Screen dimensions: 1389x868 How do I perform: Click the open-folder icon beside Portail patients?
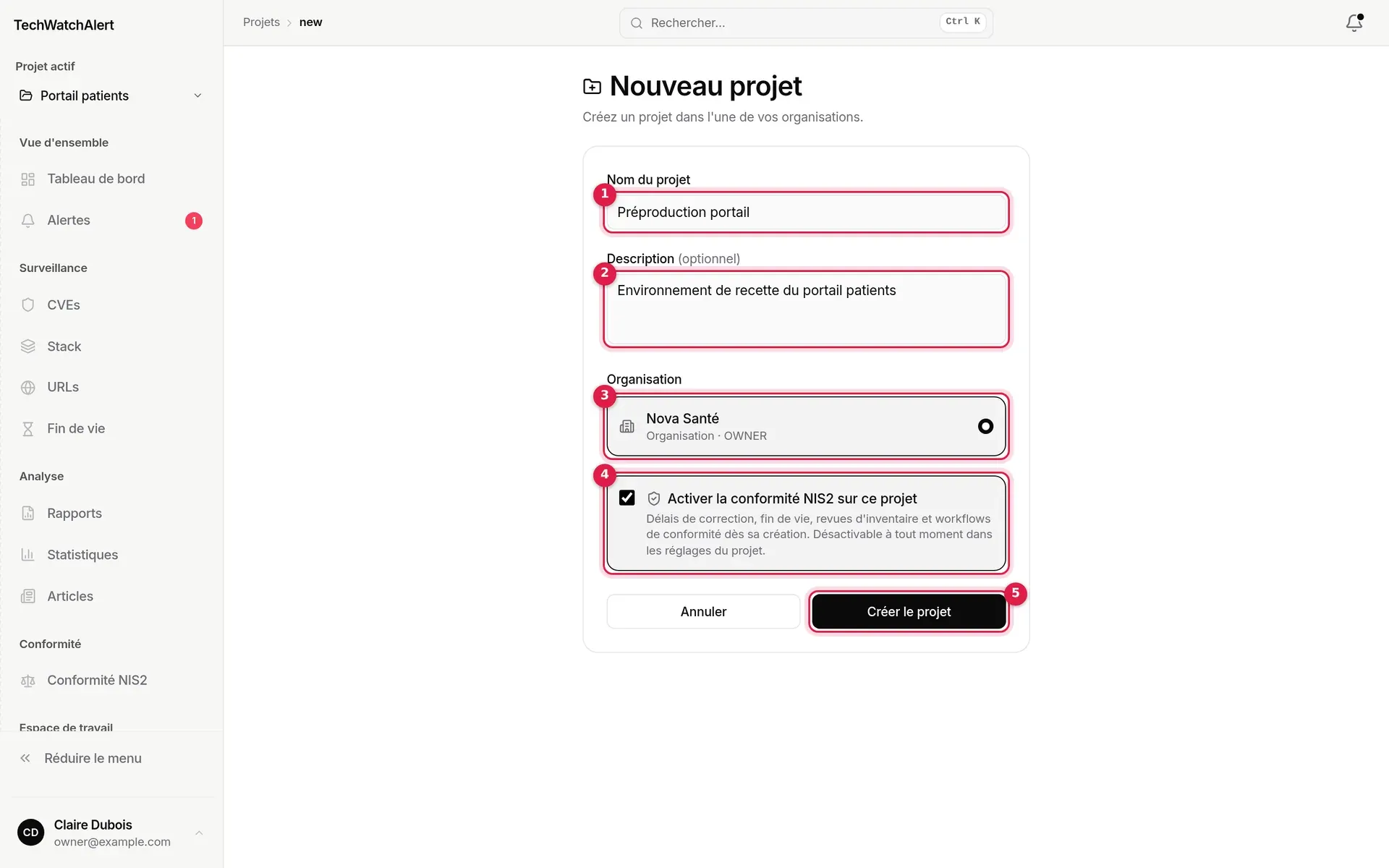(26, 95)
